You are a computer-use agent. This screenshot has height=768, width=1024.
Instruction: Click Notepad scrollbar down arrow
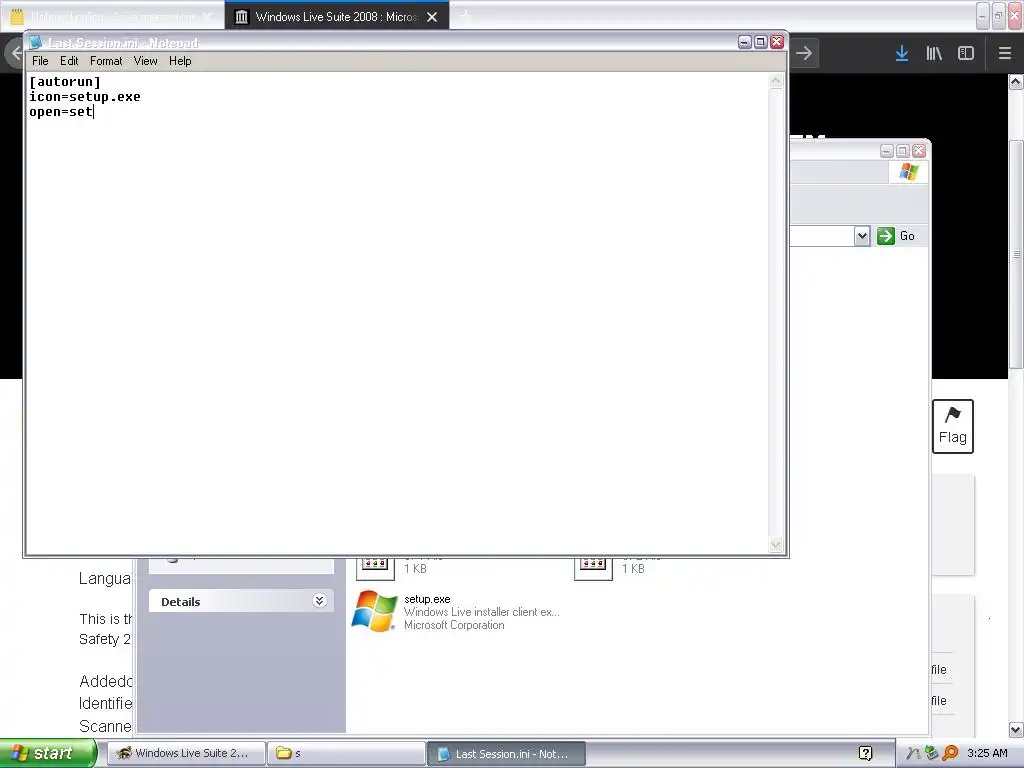tap(776, 545)
